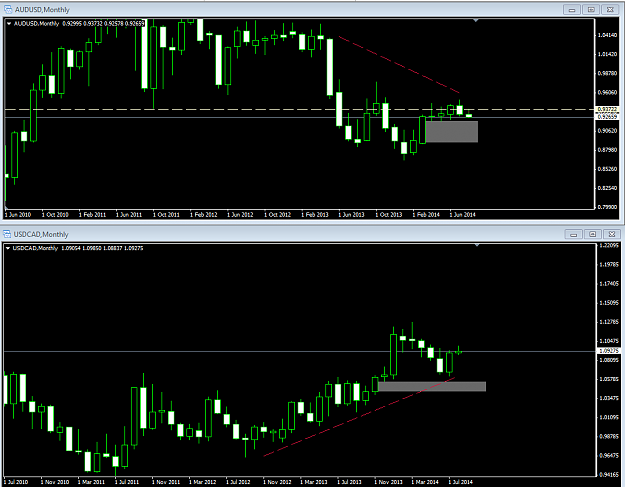This screenshot has height=487, width=625.
Task: Close the USDCAD,Monthly chart window
Action: [x=612, y=234]
